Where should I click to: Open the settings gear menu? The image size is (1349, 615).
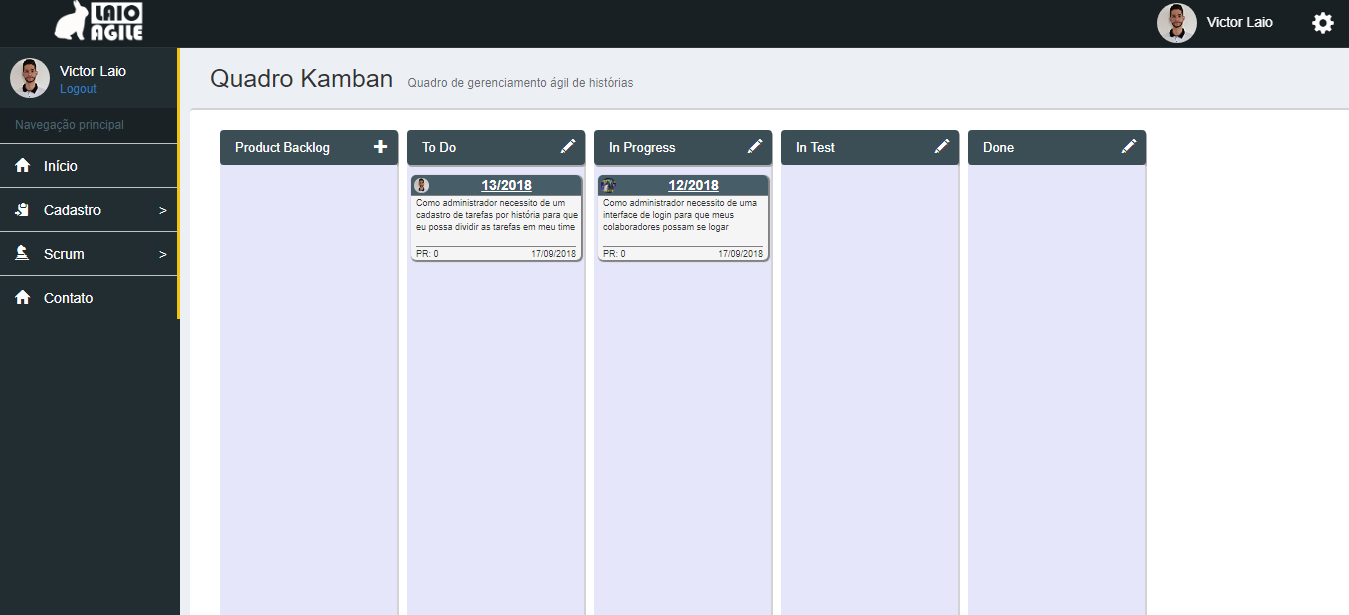pos(1323,21)
